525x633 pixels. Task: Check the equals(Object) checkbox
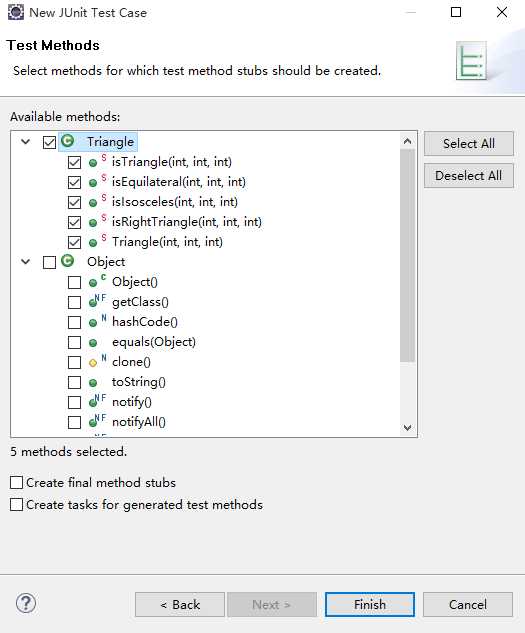[x=74, y=342]
